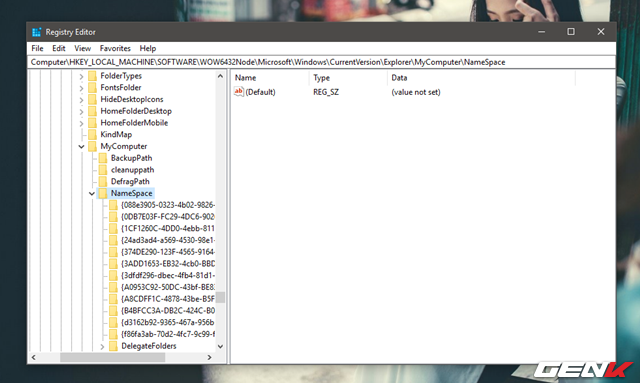The width and height of the screenshot is (640, 383).
Task: Click the (value not set) data cell
Action: point(416,92)
